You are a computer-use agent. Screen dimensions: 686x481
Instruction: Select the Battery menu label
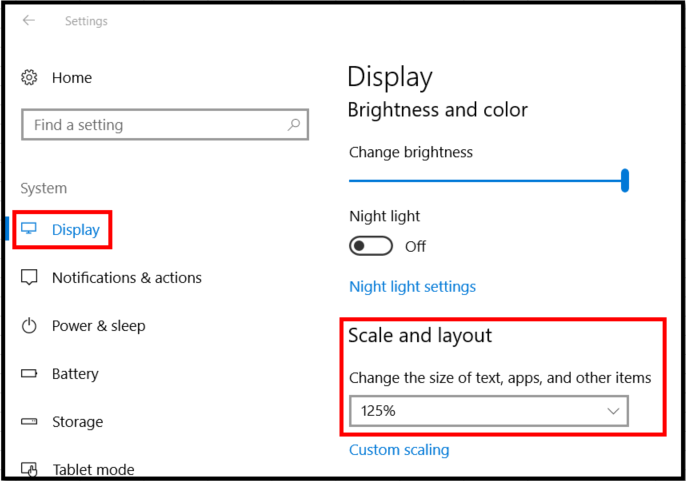[x=75, y=373]
